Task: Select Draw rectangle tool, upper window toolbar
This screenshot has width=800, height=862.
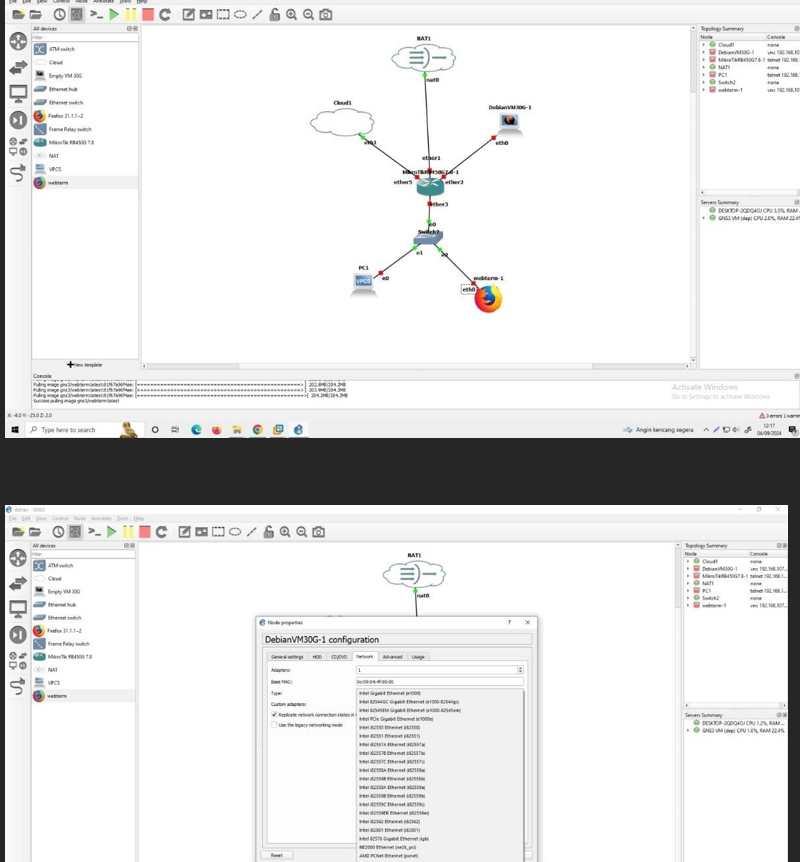Action: click(223, 15)
